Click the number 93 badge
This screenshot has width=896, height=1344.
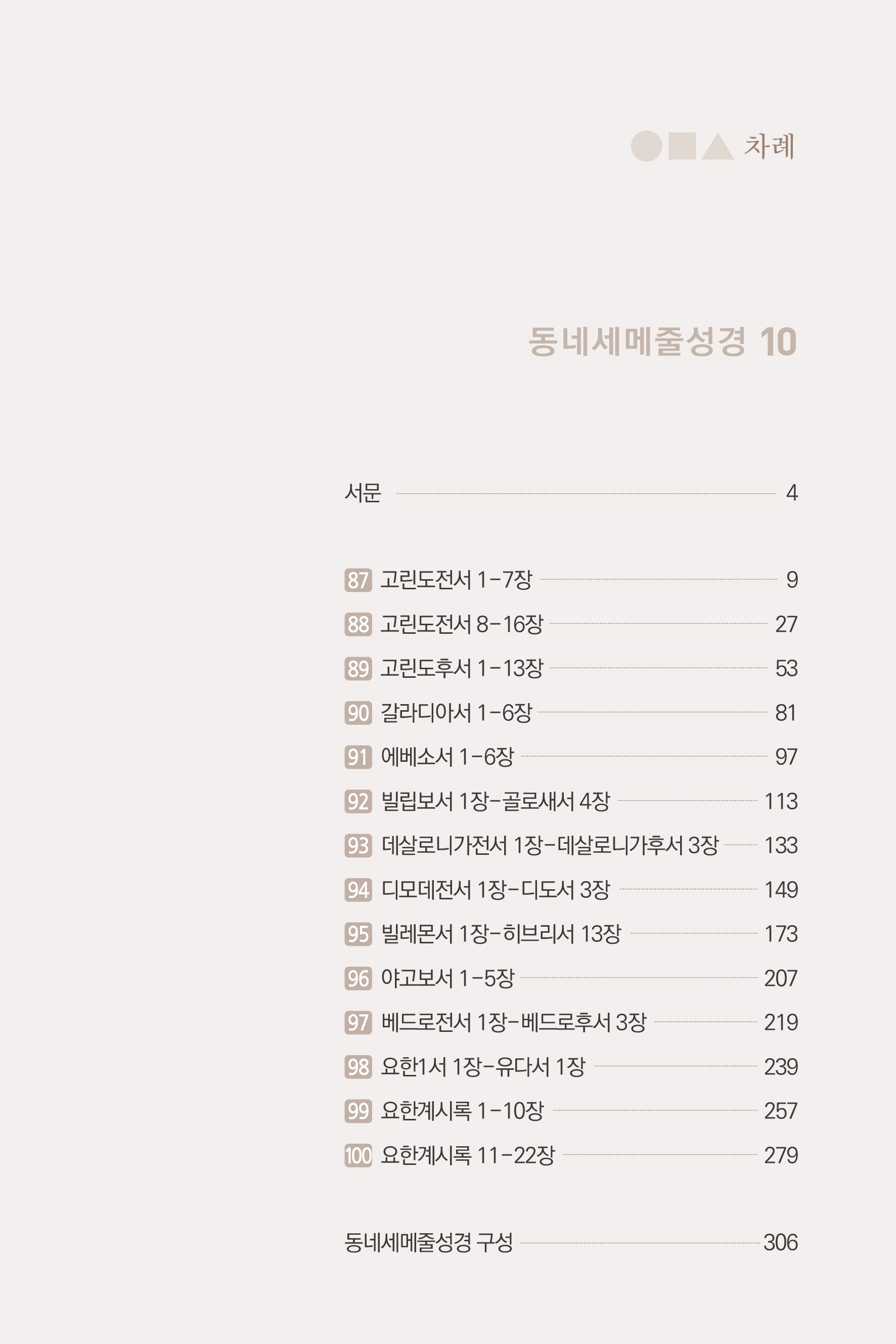[x=359, y=846]
